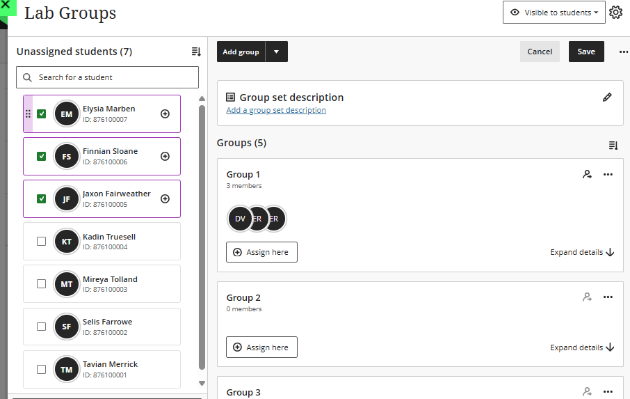Uncheck Elysia Marben's checkbox

coord(41,114)
